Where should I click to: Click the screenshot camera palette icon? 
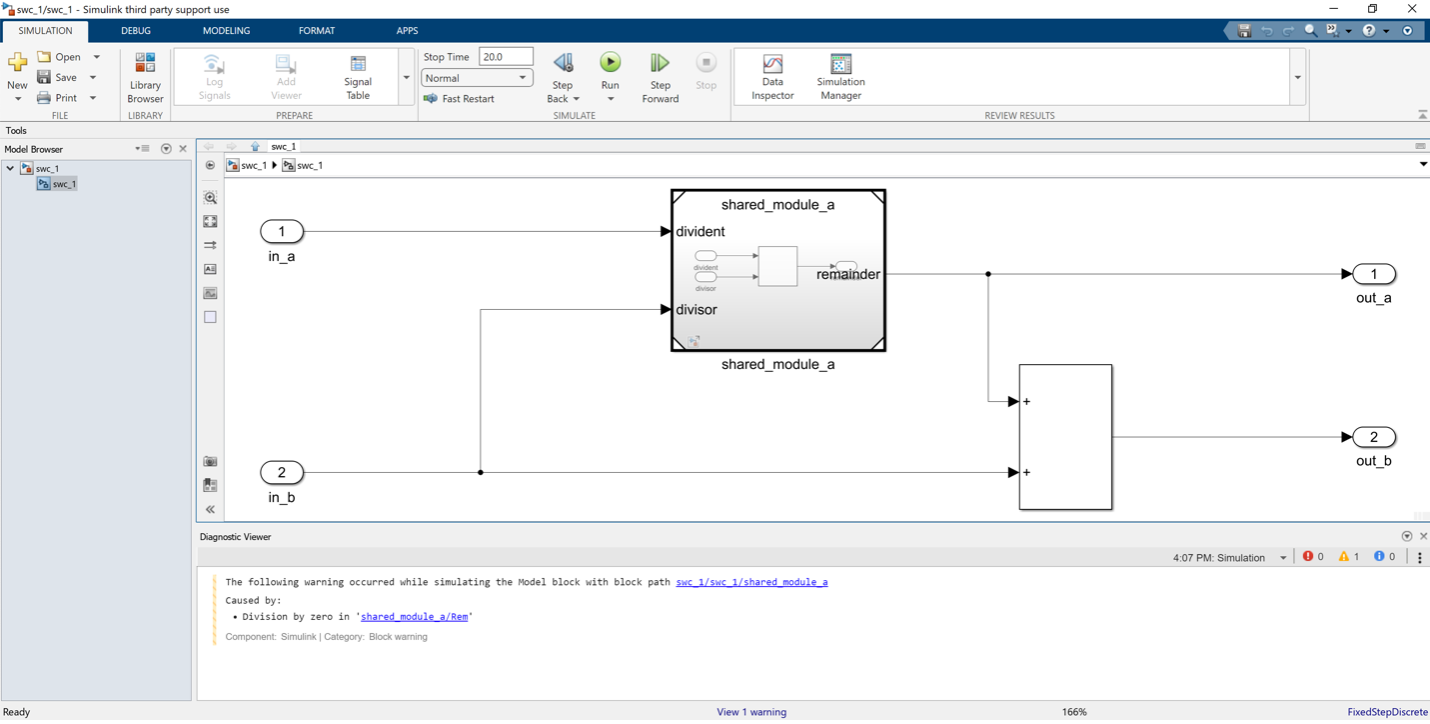210,461
